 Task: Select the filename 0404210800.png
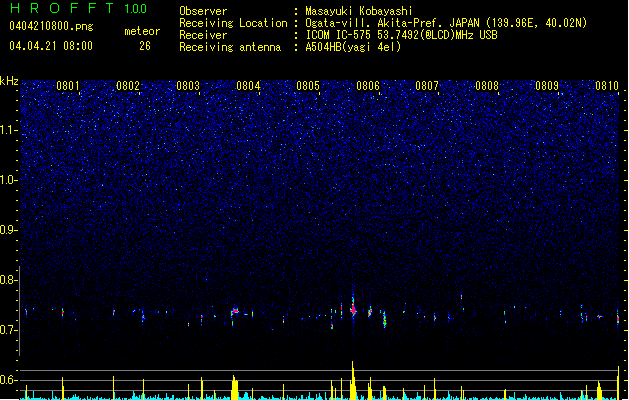tap(51, 26)
